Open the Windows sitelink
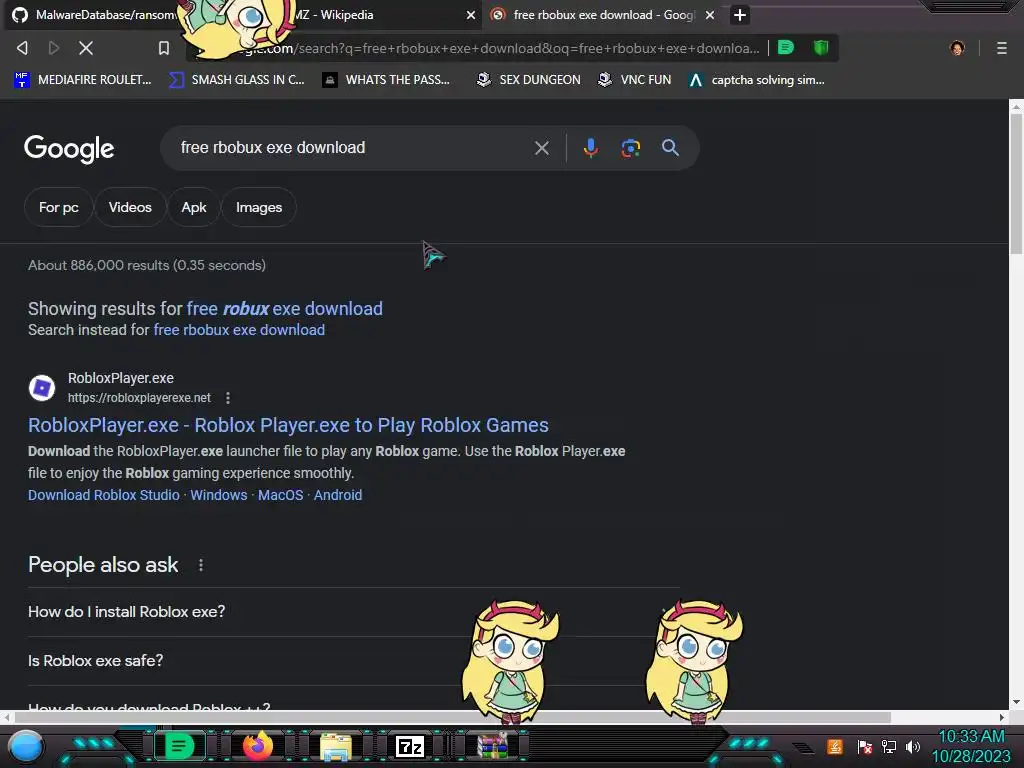 pyautogui.click(x=219, y=495)
